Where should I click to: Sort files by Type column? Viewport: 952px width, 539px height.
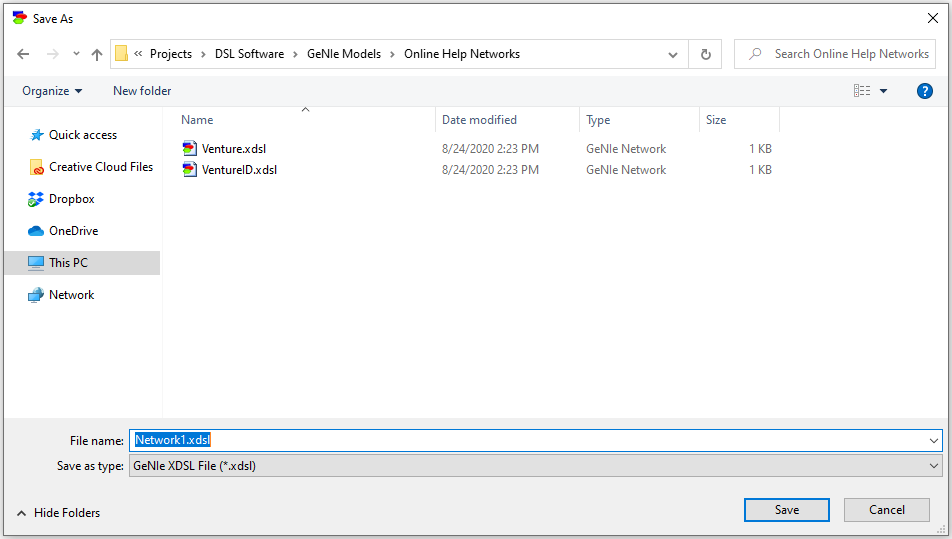[639, 120]
